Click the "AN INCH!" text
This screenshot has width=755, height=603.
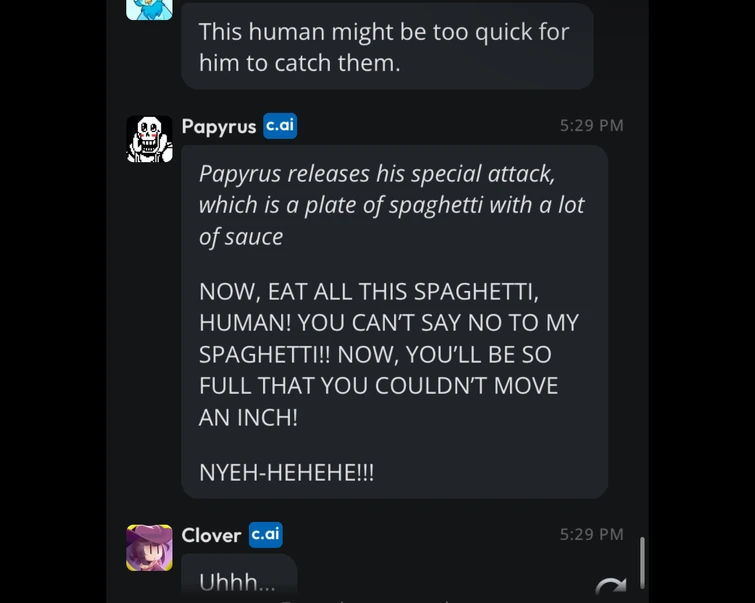(x=248, y=417)
